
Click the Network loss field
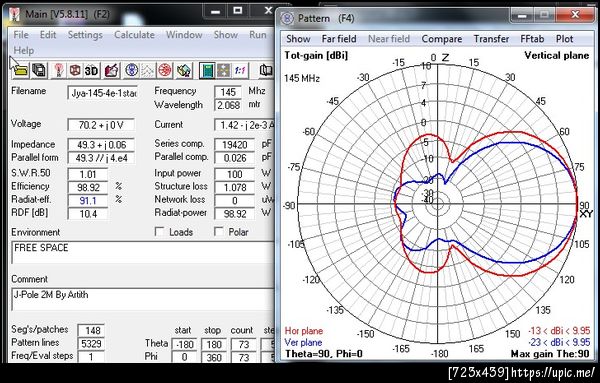tap(235, 200)
